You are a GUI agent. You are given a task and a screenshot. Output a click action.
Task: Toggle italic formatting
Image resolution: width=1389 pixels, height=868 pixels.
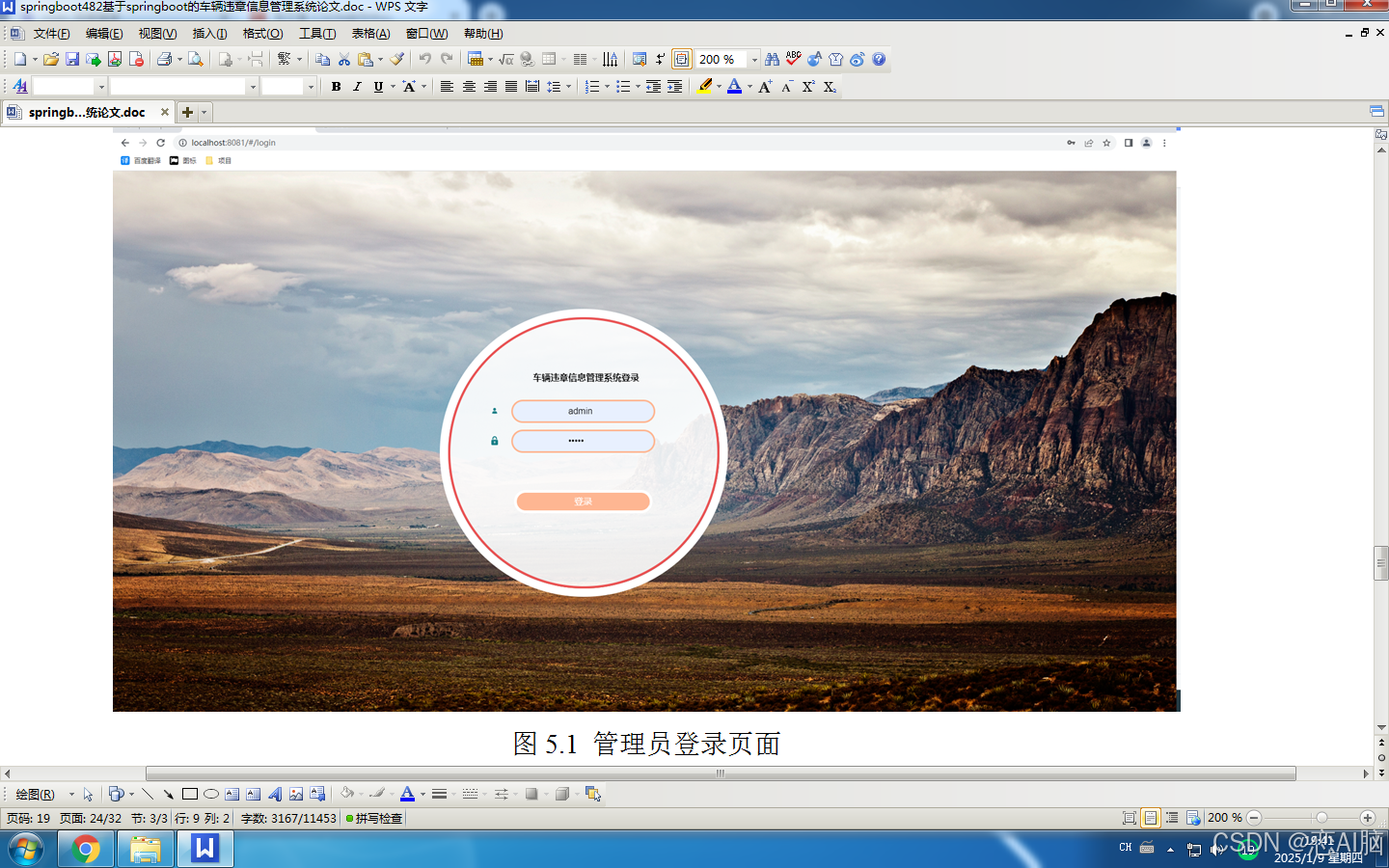(x=357, y=86)
